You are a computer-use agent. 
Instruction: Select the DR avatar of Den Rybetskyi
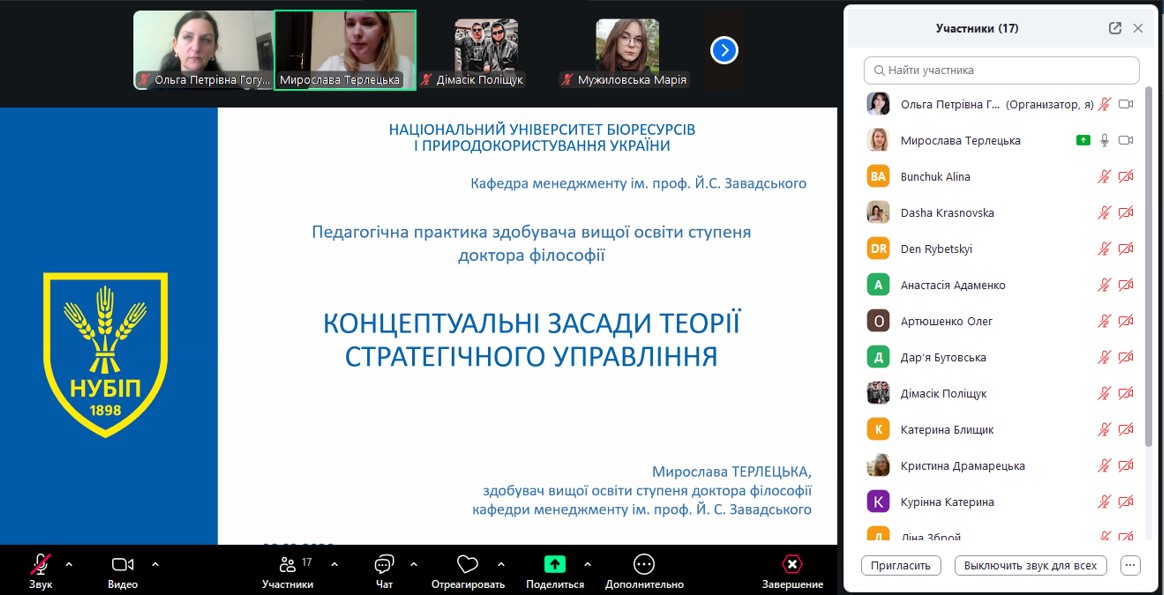pos(878,249)
